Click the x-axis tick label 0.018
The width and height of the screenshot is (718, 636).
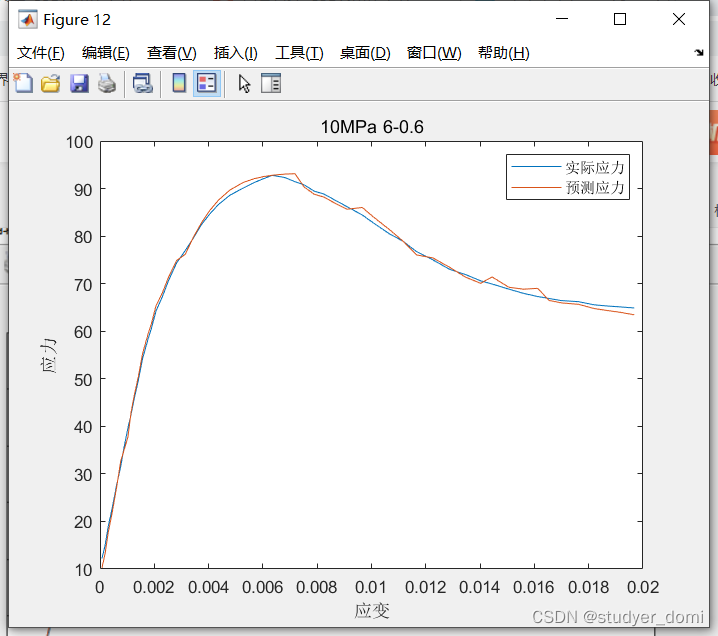click(588, 587)
